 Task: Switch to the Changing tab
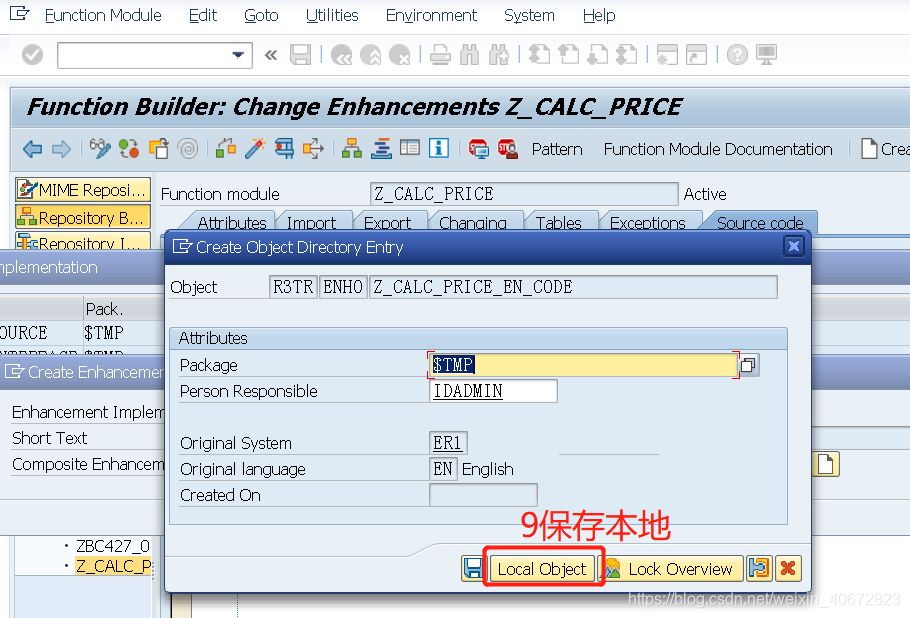(472, 222)
